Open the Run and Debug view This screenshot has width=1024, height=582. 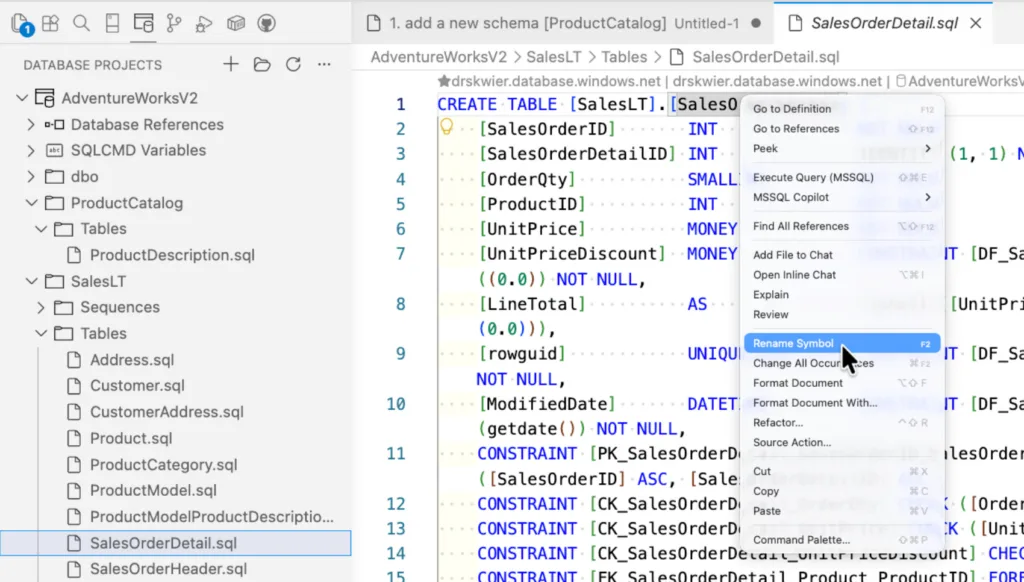pyautogui.click(x=204, y=24)
